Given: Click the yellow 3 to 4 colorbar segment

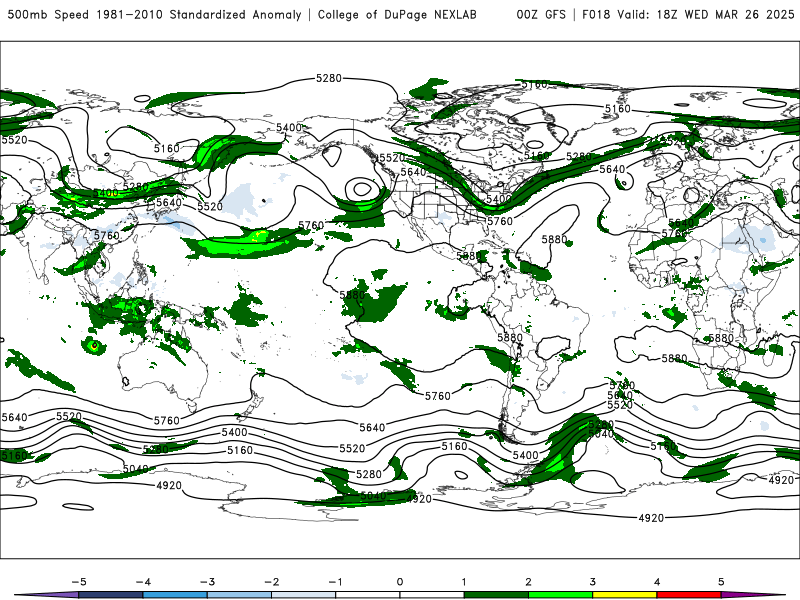Looking at the screenshot, I should (x=624, y=595).
